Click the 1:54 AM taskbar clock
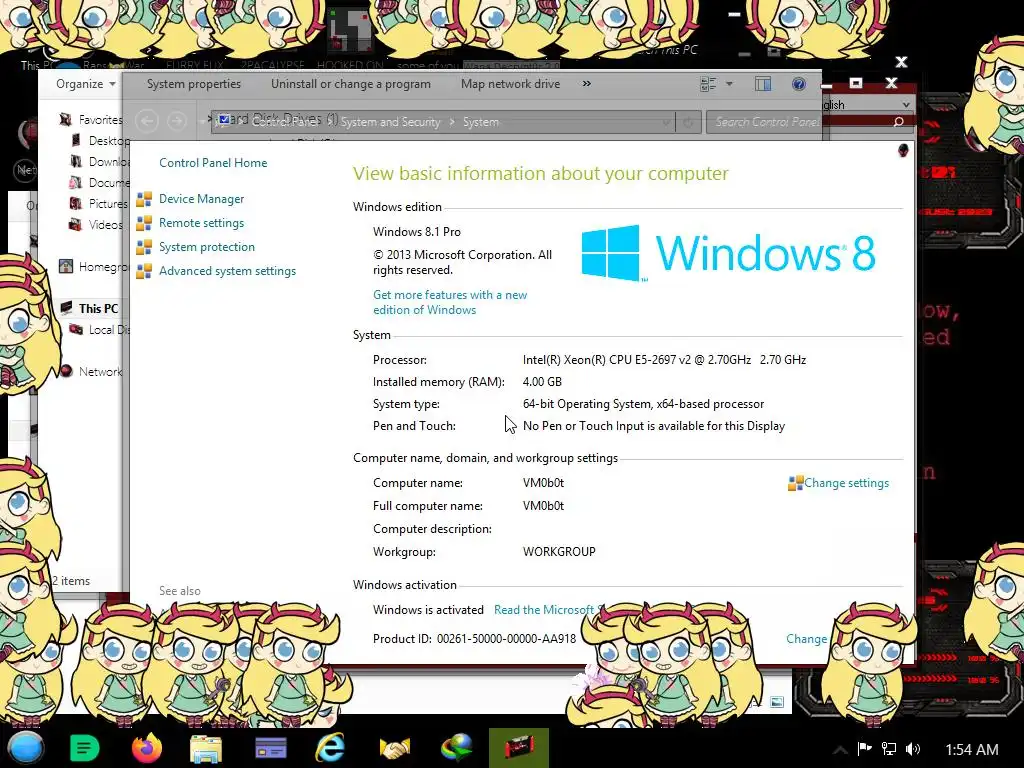The image size is (1024, 768). point(972,750)
